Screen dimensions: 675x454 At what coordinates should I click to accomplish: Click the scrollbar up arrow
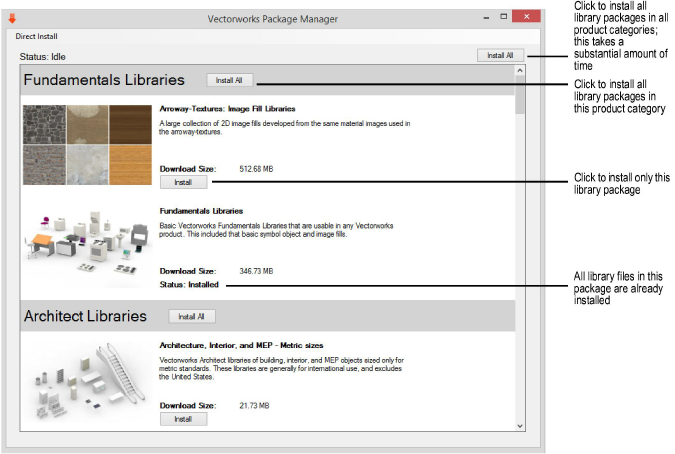coord(520,71)
